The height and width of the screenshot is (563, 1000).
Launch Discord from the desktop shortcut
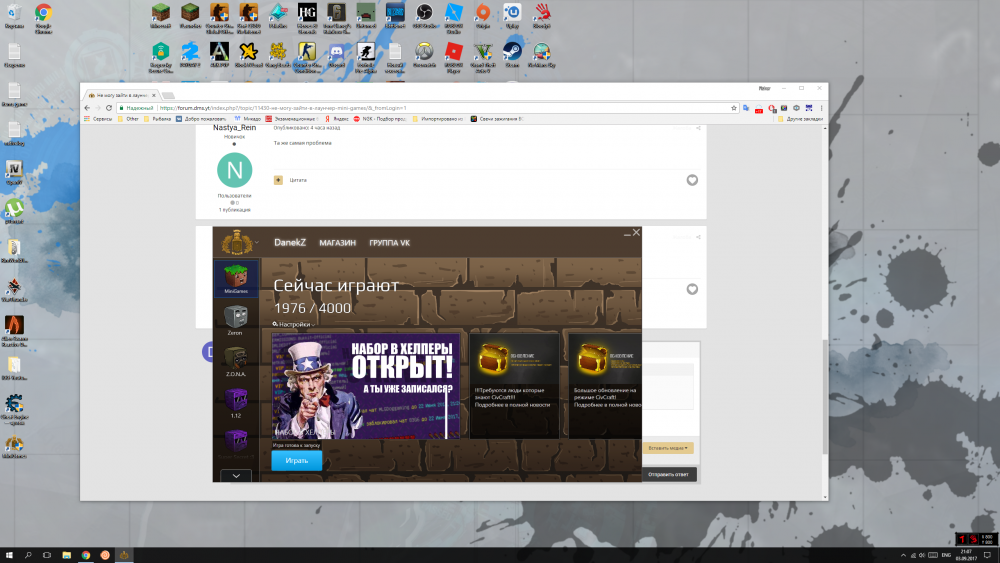(x=337, y=50)
